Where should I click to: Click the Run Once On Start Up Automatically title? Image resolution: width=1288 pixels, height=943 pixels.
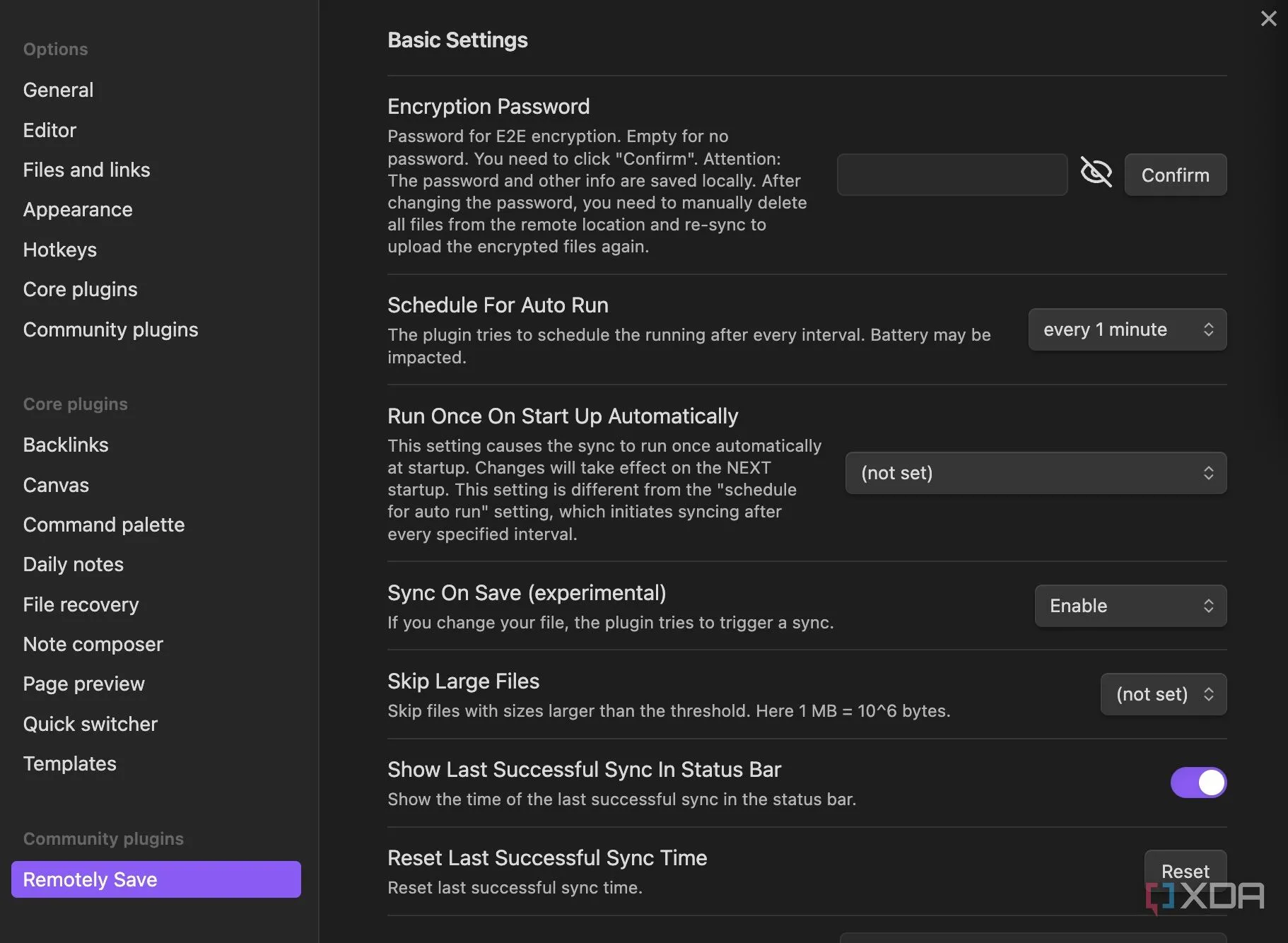[x=563, y=416]
